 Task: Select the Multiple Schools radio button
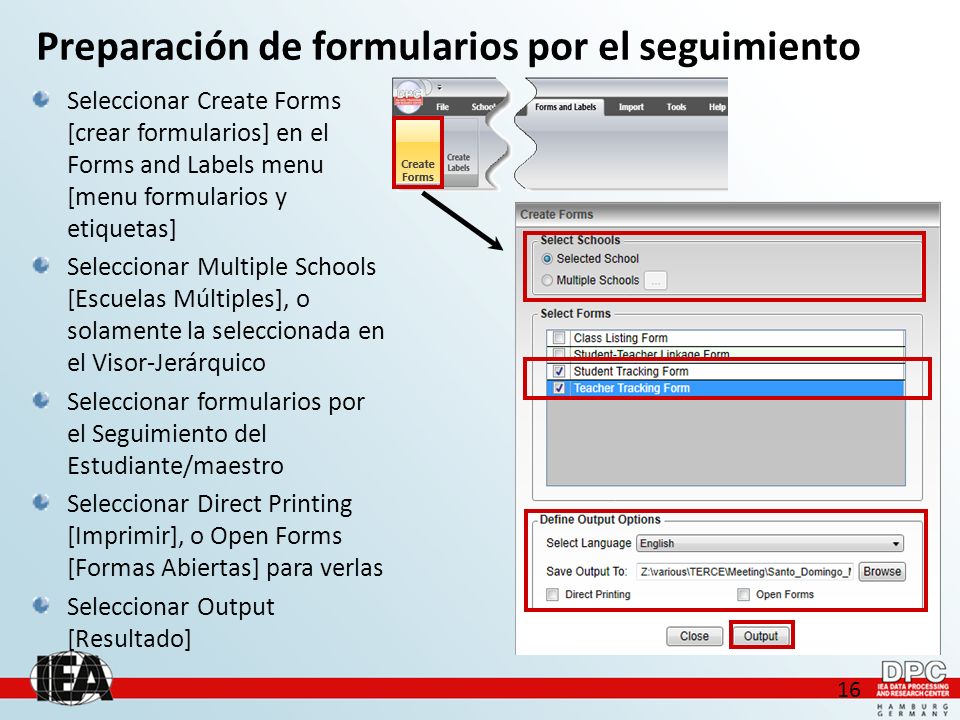point(547,280)
